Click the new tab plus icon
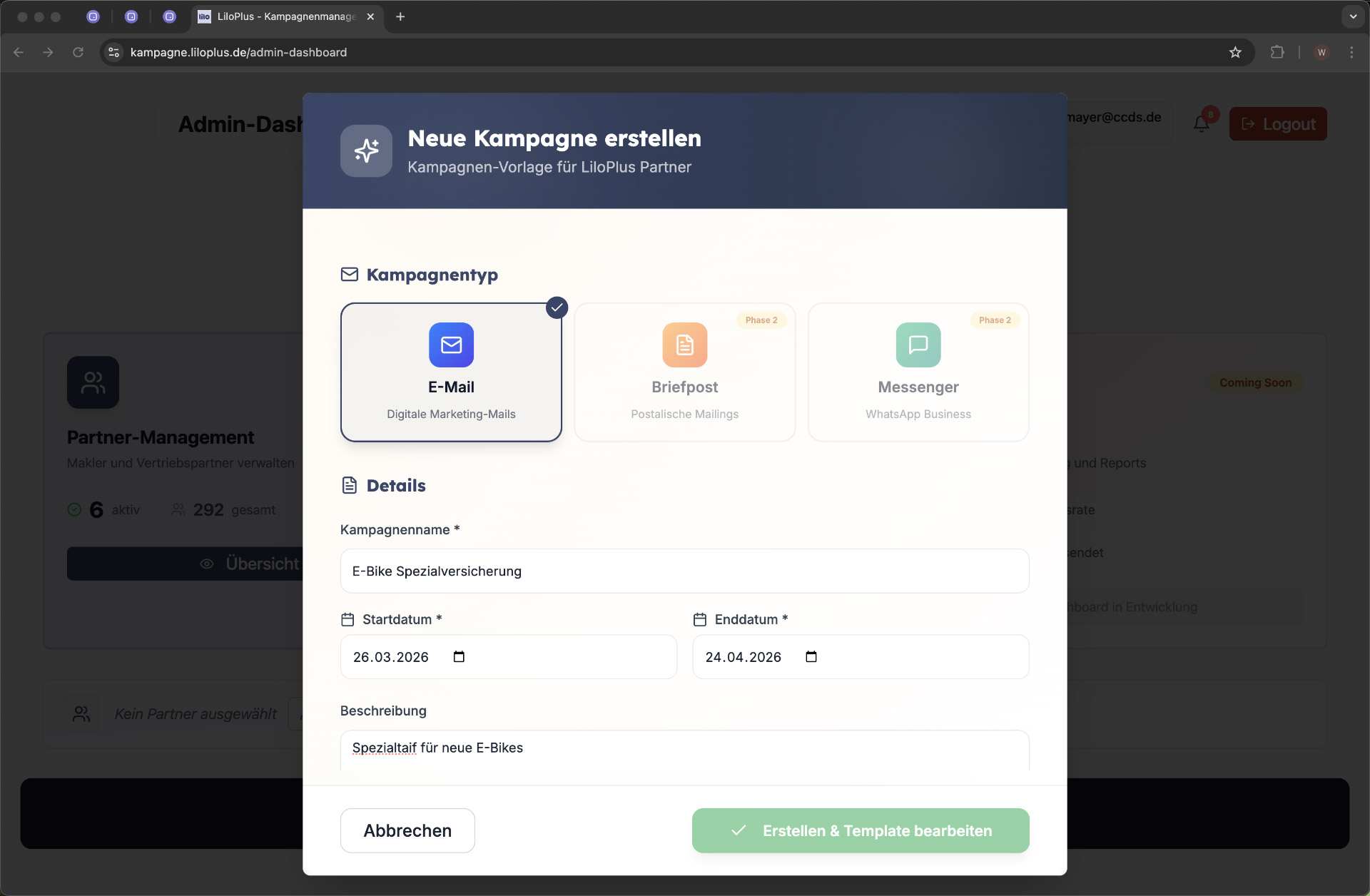 (x=400, y=16)
